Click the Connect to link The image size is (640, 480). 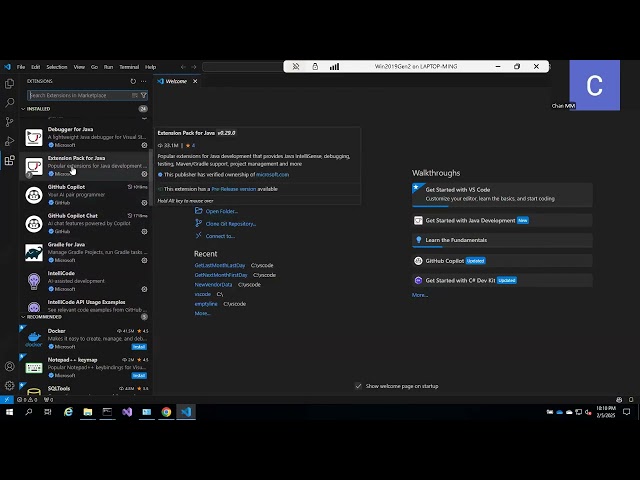tap(220, 236)
